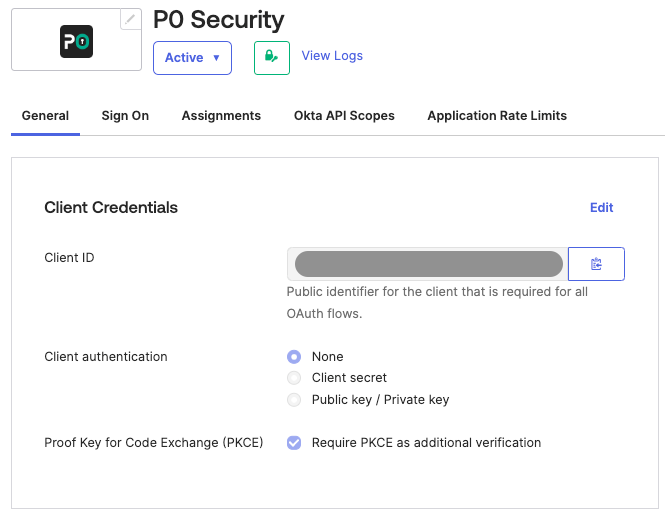The height and width of the screenshot is (513, 665).
Task: Go to the Okta API Scopes tab
Action: point(344,116)
